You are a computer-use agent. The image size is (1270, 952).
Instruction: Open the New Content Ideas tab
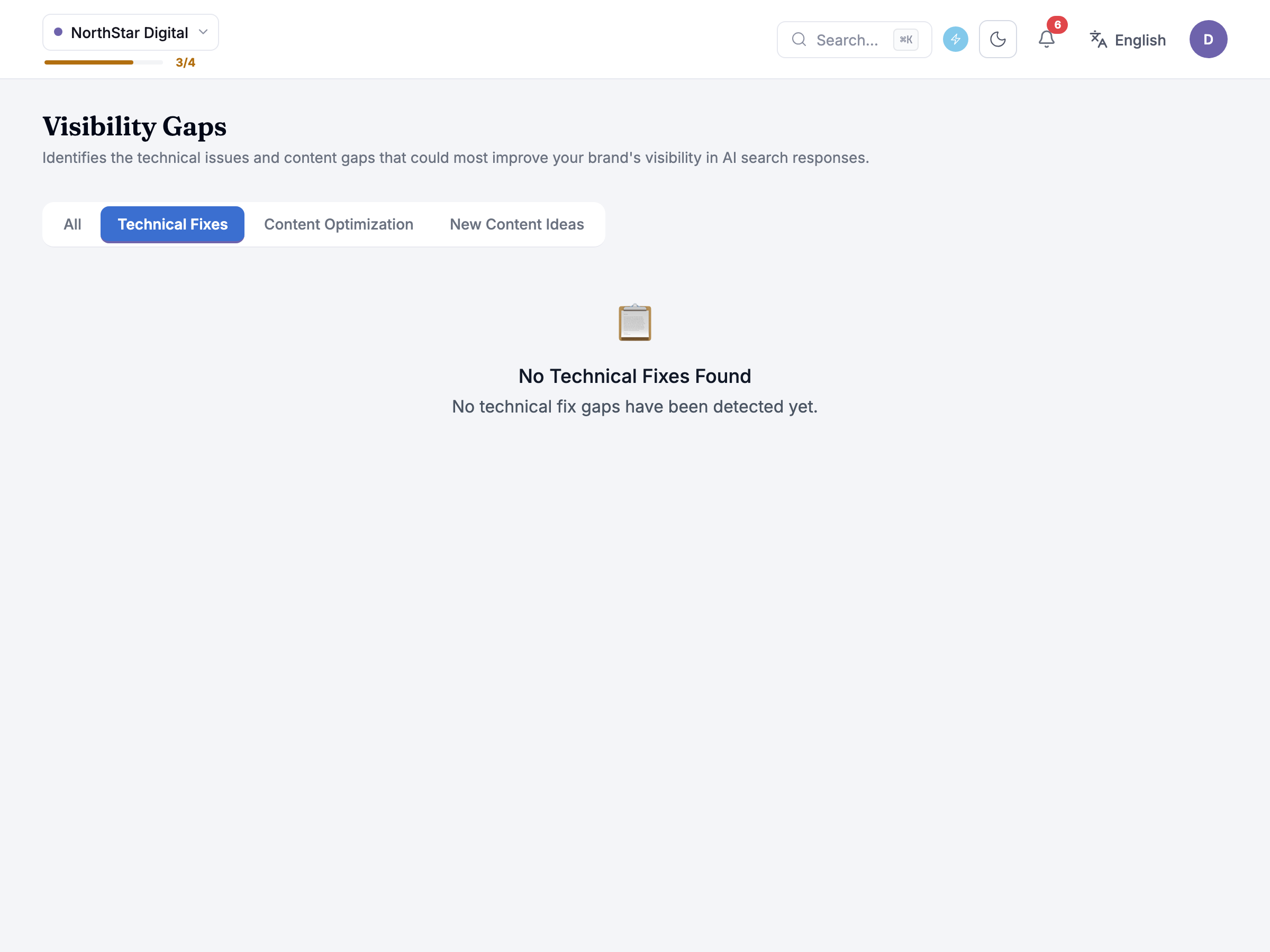point(516,224)
